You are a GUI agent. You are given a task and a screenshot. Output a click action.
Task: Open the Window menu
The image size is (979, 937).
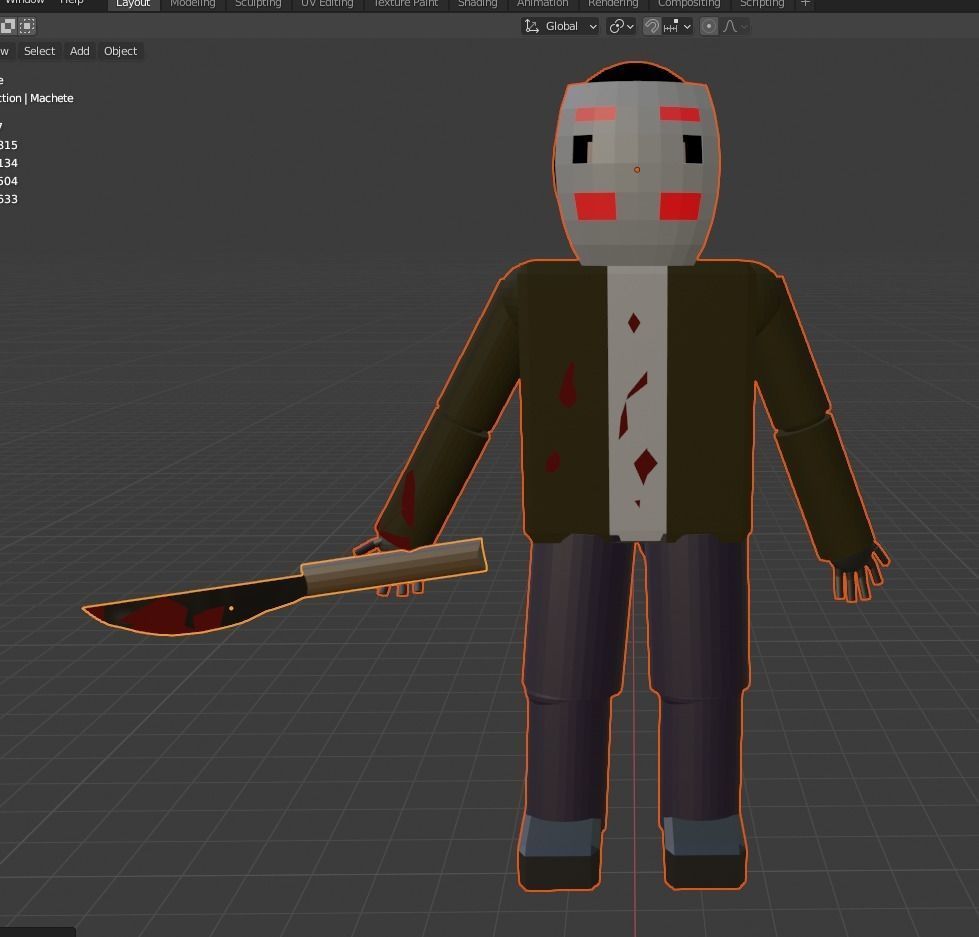coord(25,2)
